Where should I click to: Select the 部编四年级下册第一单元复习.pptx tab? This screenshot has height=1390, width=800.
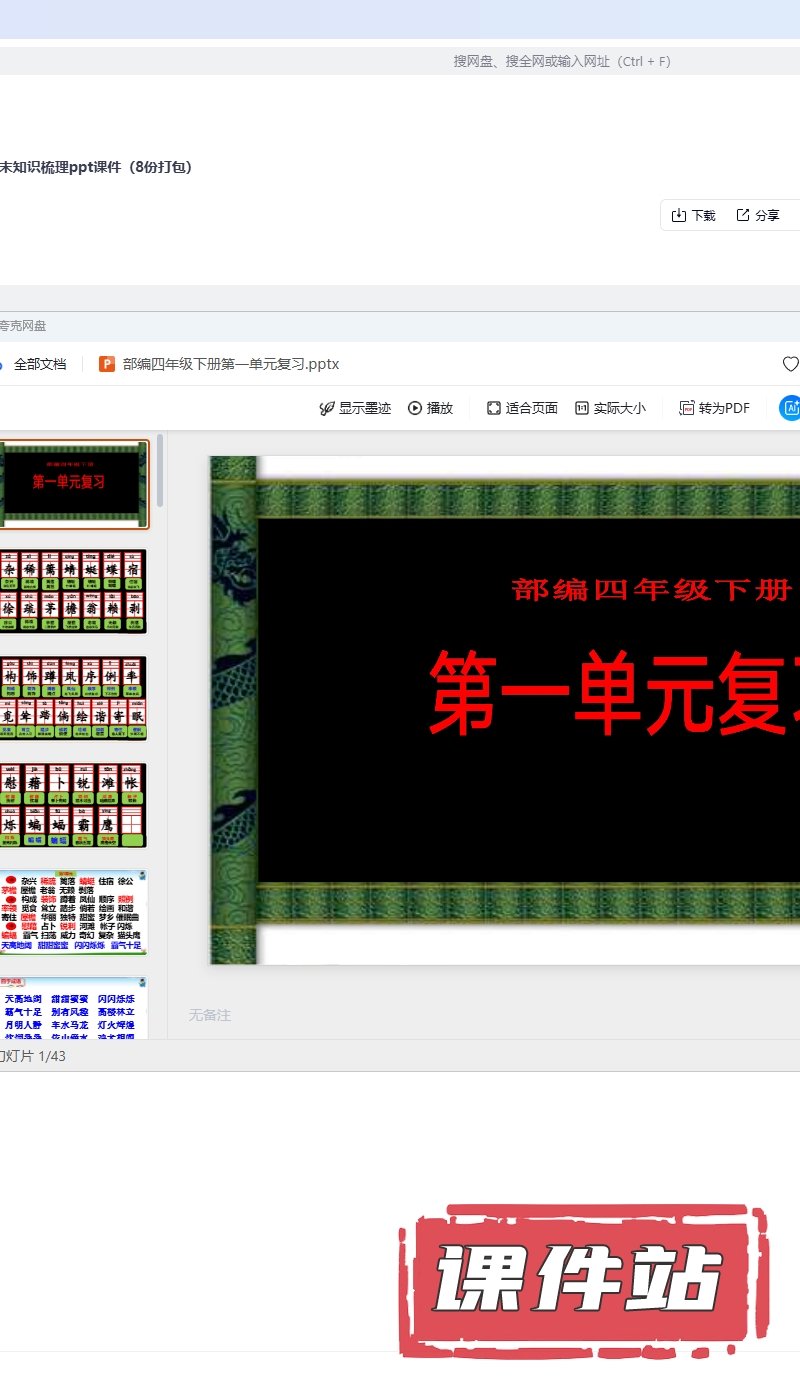(x=230, y=364)
